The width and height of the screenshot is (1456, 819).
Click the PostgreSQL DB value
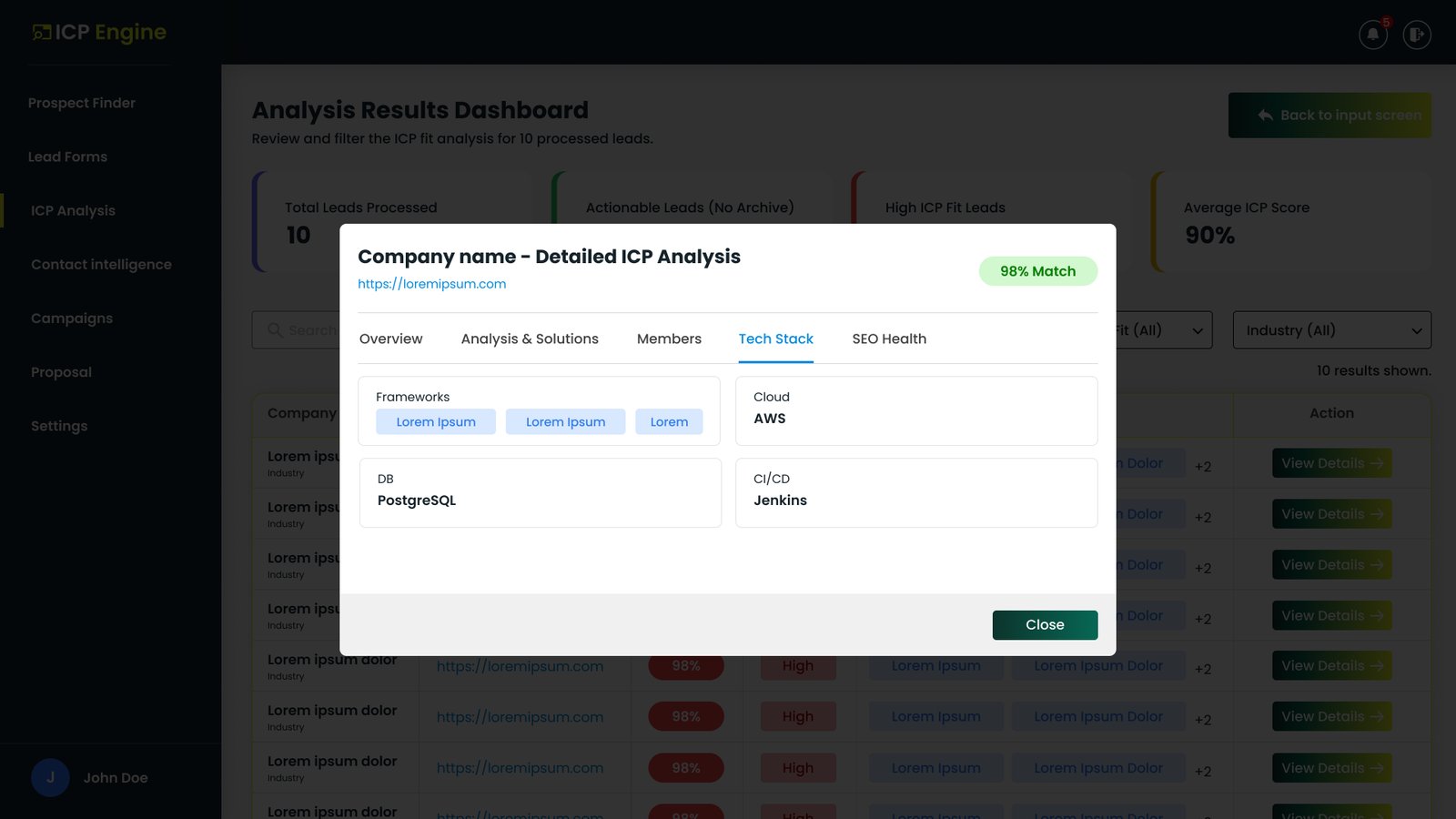tap(417, 500)
